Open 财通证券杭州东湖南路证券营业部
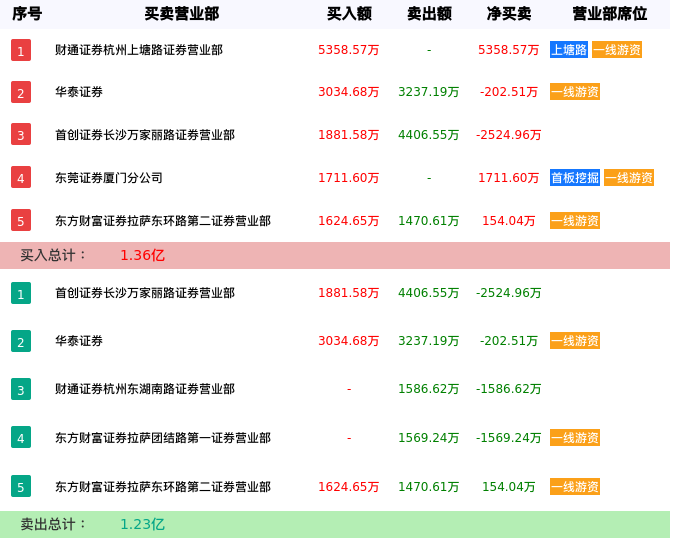 tap(145, 389)
